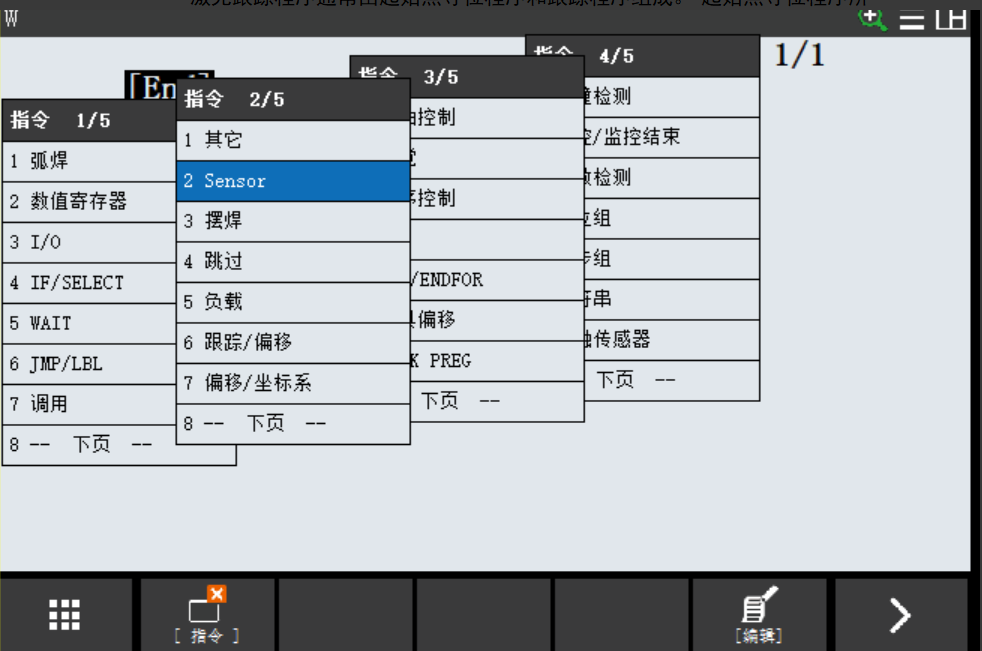Open the three-line hamburger menu icon
This screenshot has width=982, height=651.
point(911,19)
